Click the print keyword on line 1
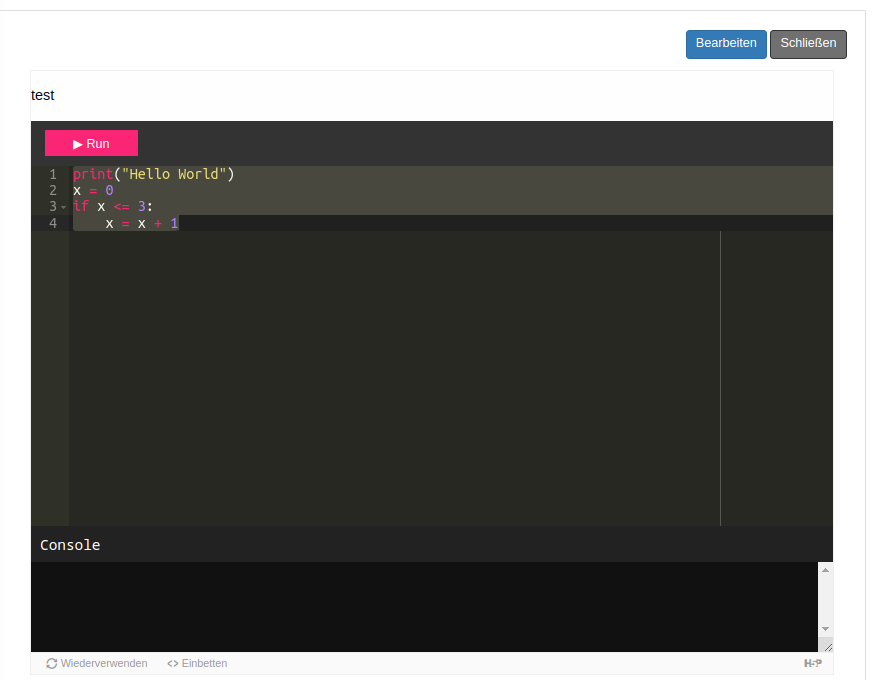Screen dimensions: 872x680 [92, 175]
